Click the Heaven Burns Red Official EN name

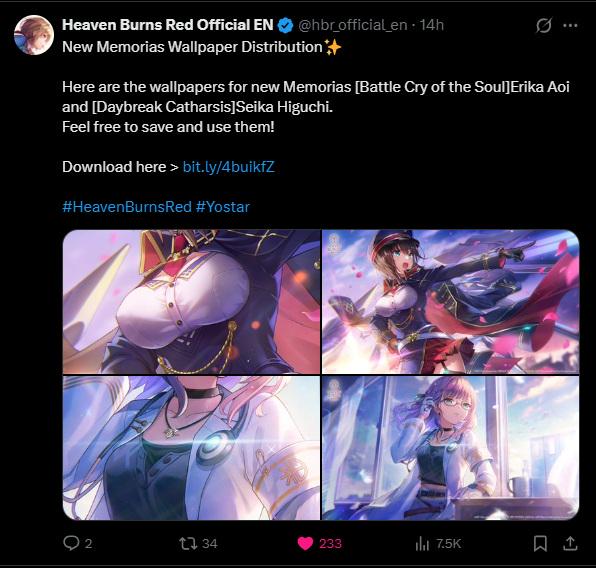168,25
